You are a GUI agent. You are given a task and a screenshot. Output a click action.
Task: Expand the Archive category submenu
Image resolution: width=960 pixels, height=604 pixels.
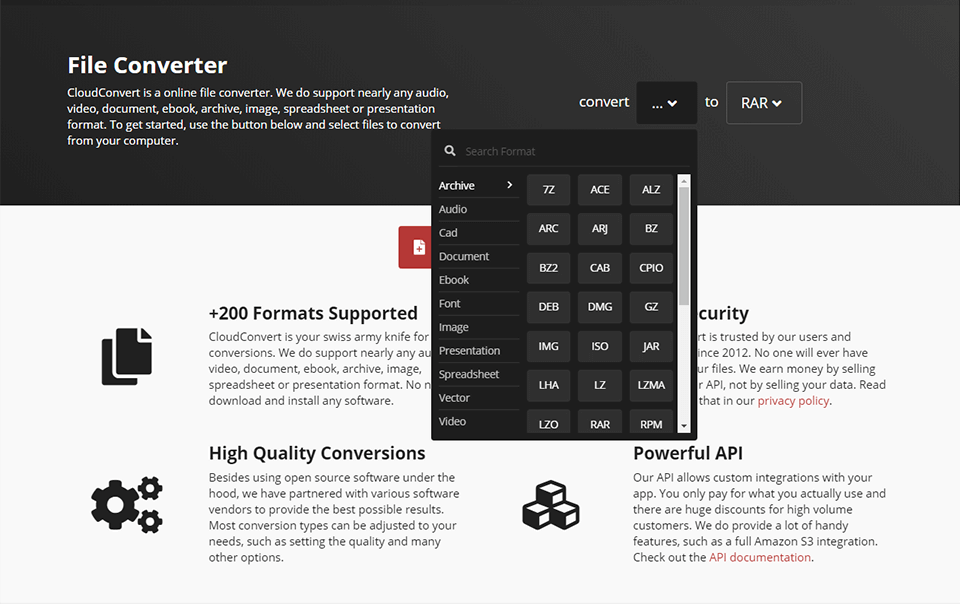(x=477, y=185)
